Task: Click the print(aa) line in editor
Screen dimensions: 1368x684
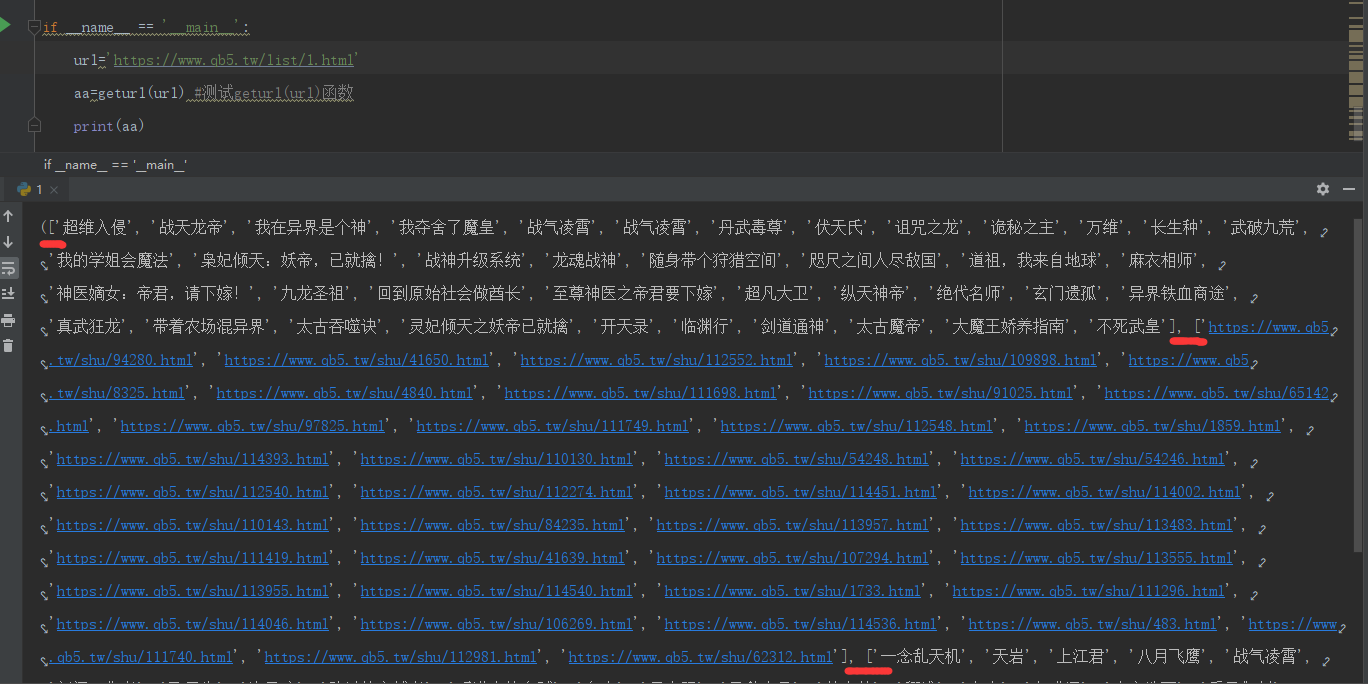Action: click(109, 126)
